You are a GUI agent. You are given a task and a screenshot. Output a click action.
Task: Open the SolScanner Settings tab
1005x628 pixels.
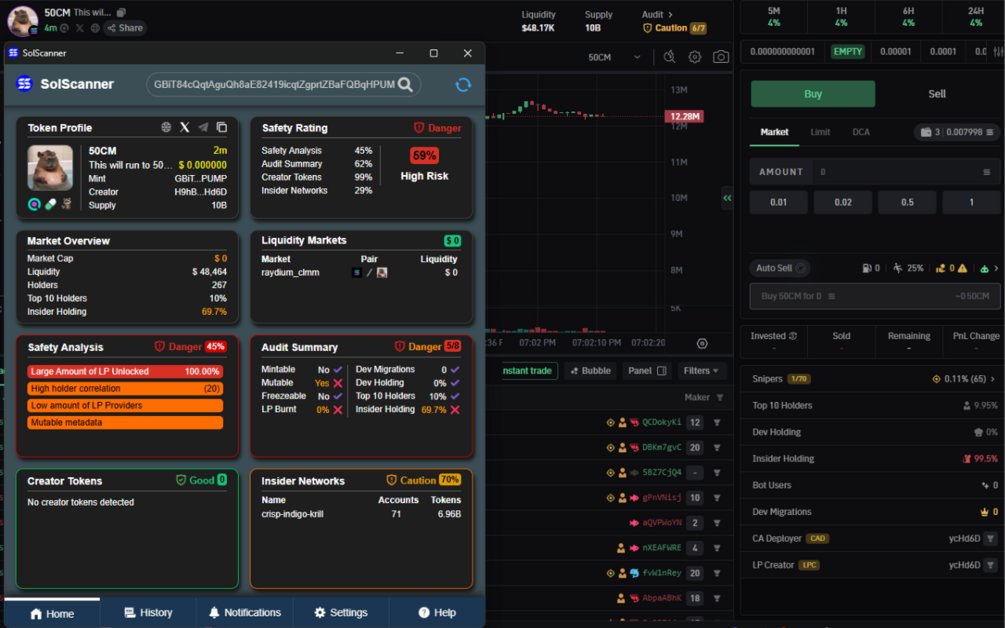pos(341,613)
